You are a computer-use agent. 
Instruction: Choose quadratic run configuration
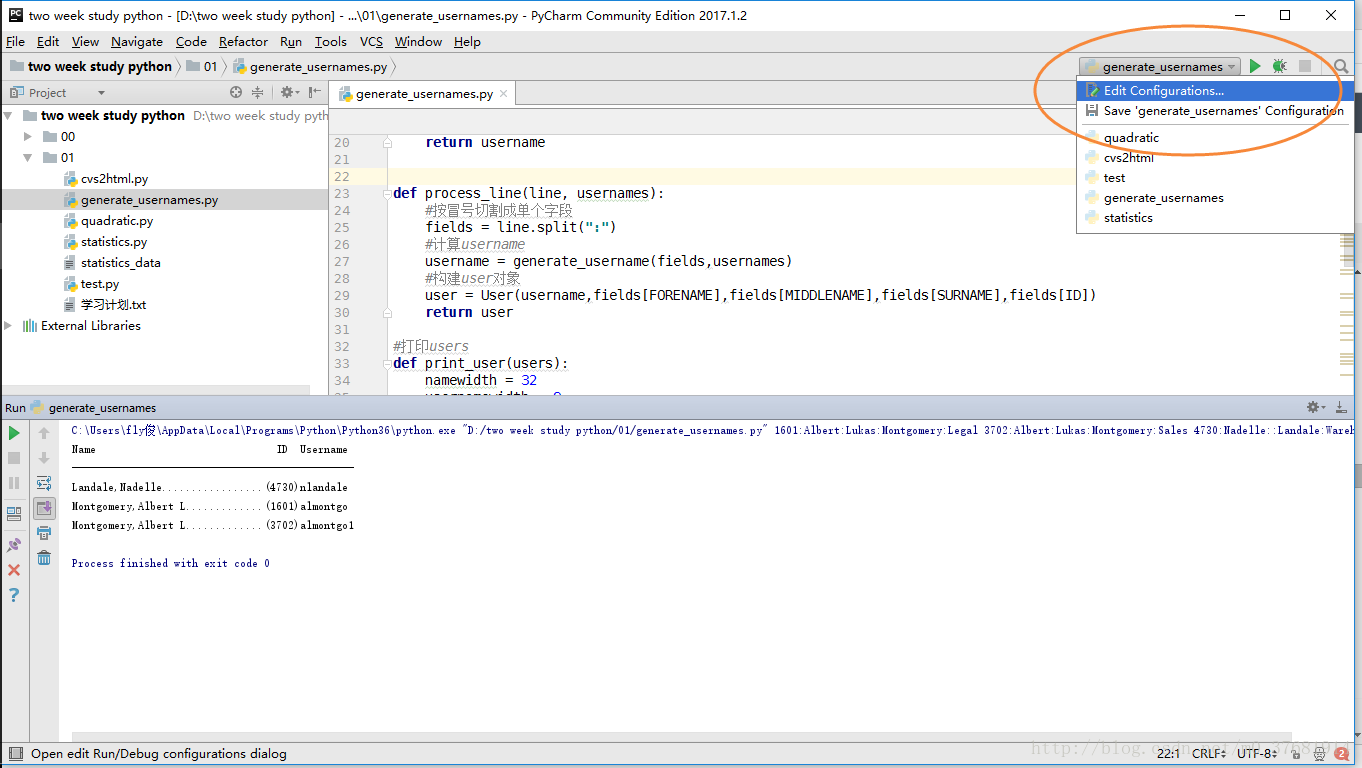[1214, 137]
